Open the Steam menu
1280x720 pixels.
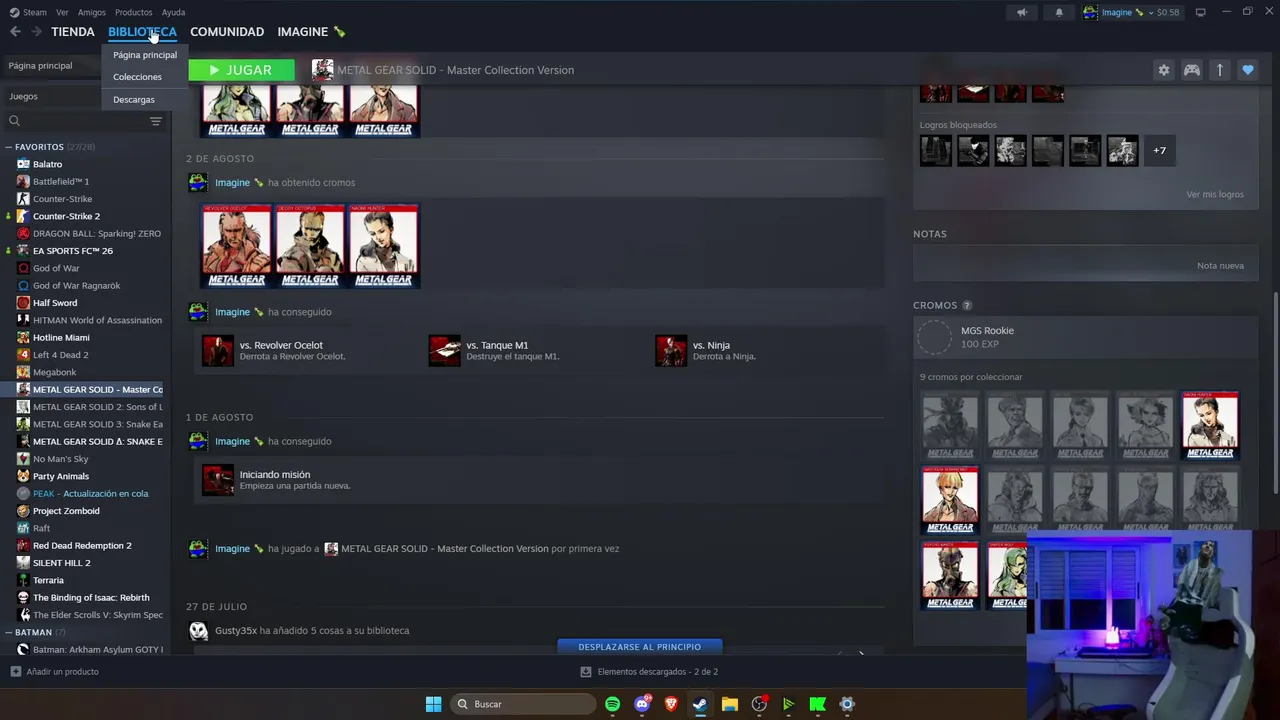click(x=29, y=12)
